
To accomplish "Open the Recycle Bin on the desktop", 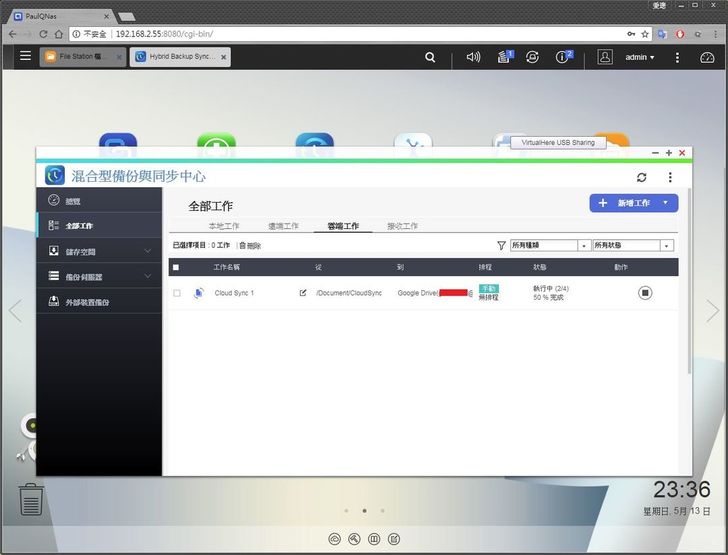I will 32,497.
